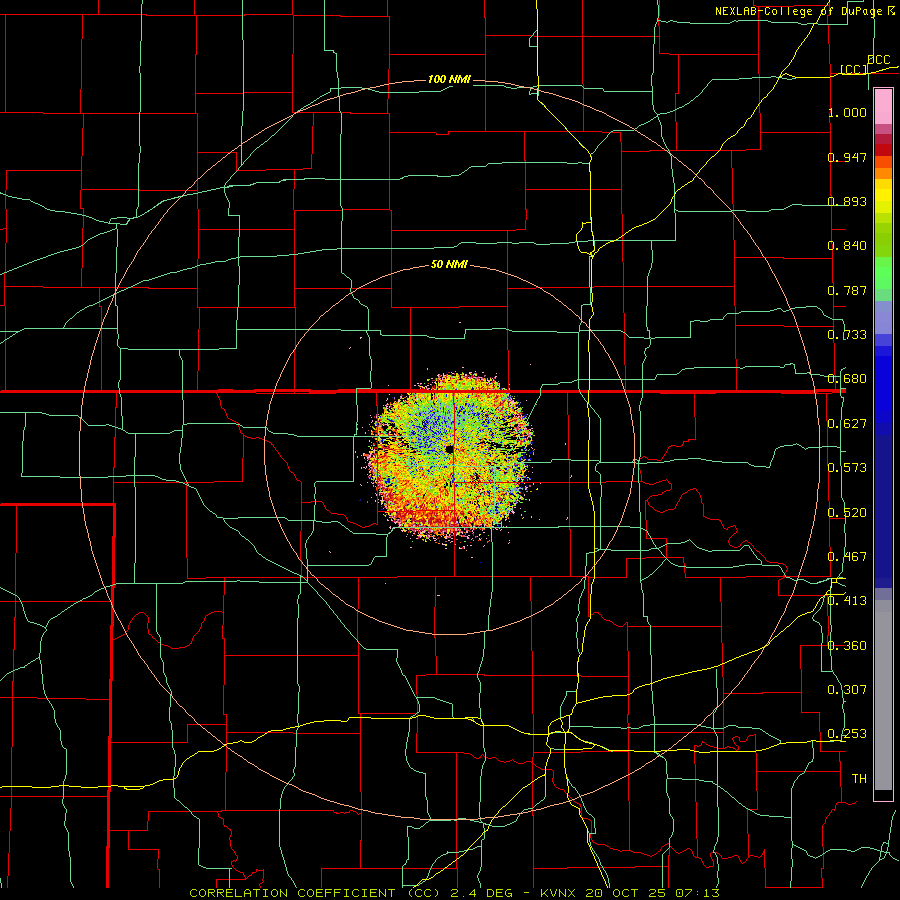Image resolution: width=900 pixels, height=900 pixels.
Task: Click the 0.787 color scale value
Action: click(847, 290)
